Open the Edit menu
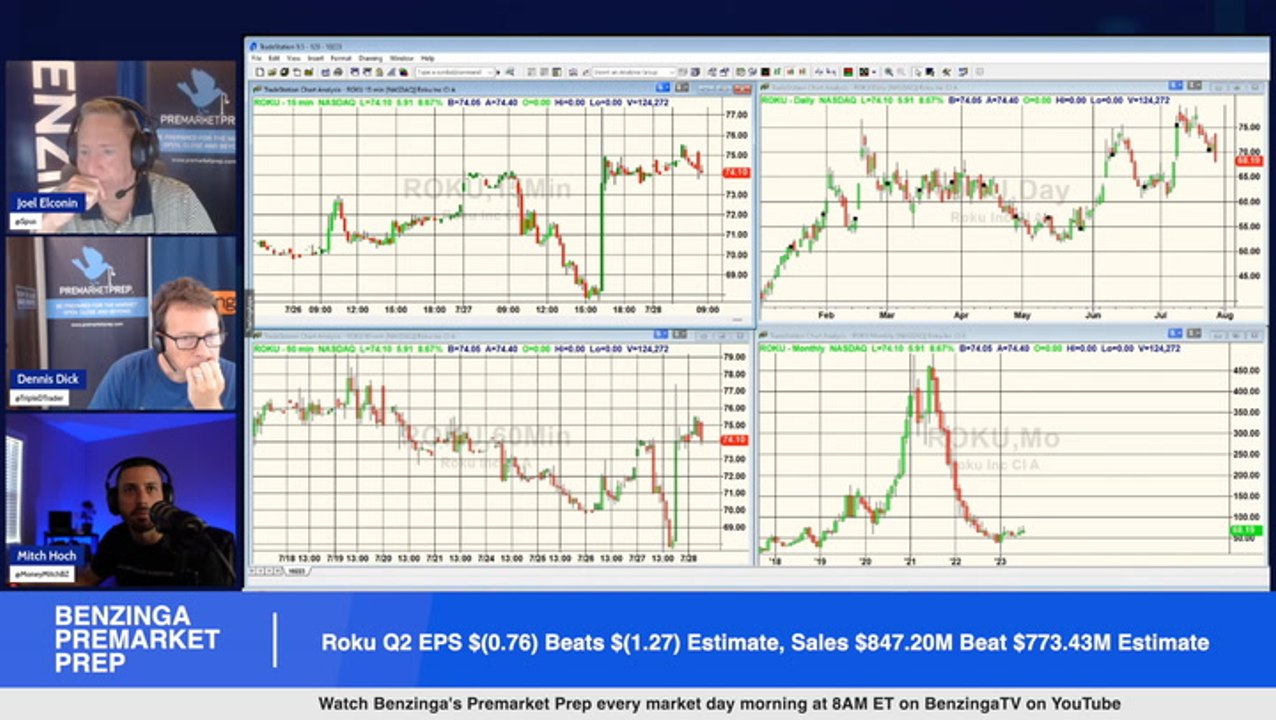 [x=274, y=58]
